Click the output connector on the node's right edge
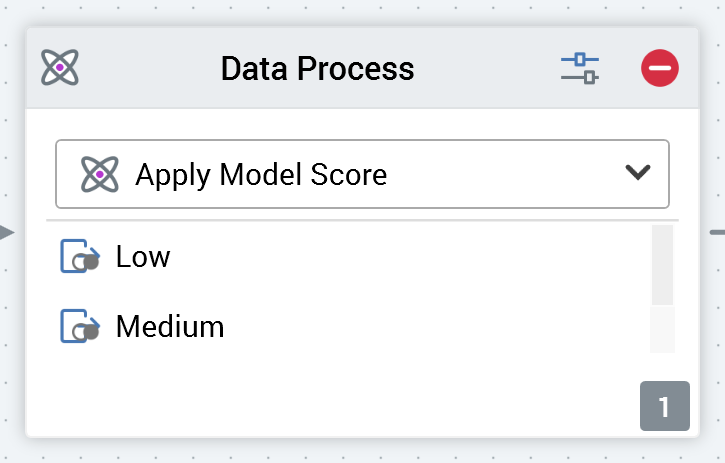This screenshot has width=725, height=463. tap(717, 233)
